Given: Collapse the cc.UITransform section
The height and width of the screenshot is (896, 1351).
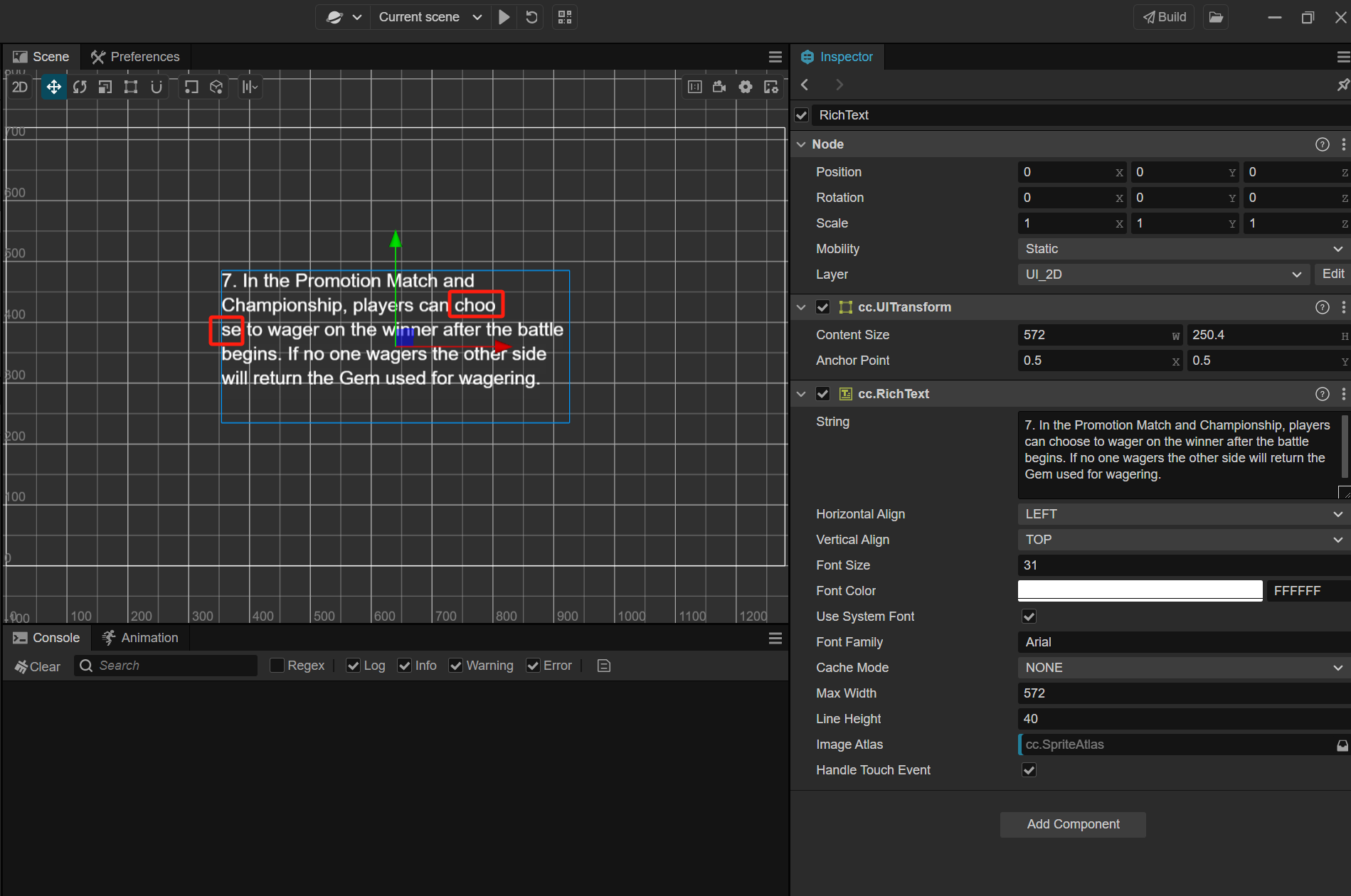Looking at the screenshot, I should (801, 307).
